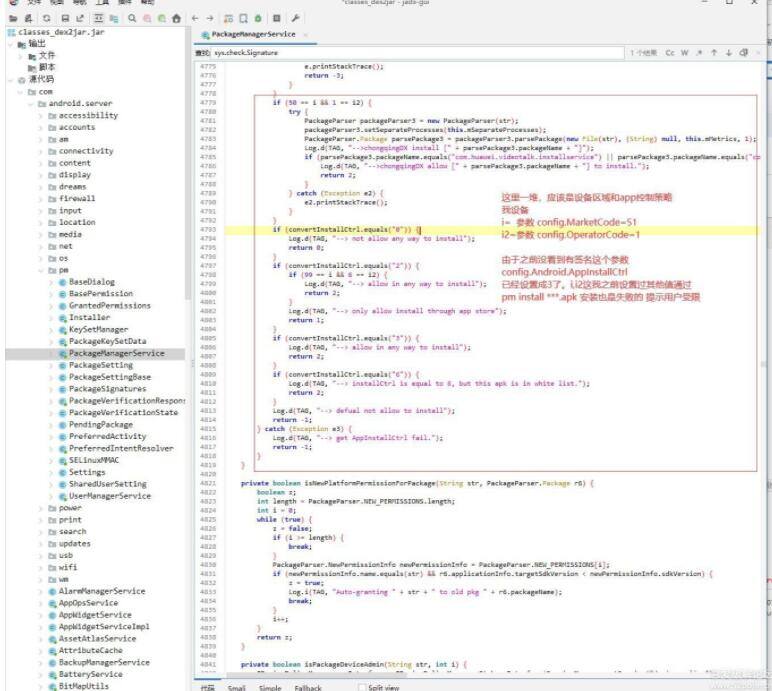Toggle sync with editor toolbar icon
This screenshot has height=691, width=772.
[98, 19]
